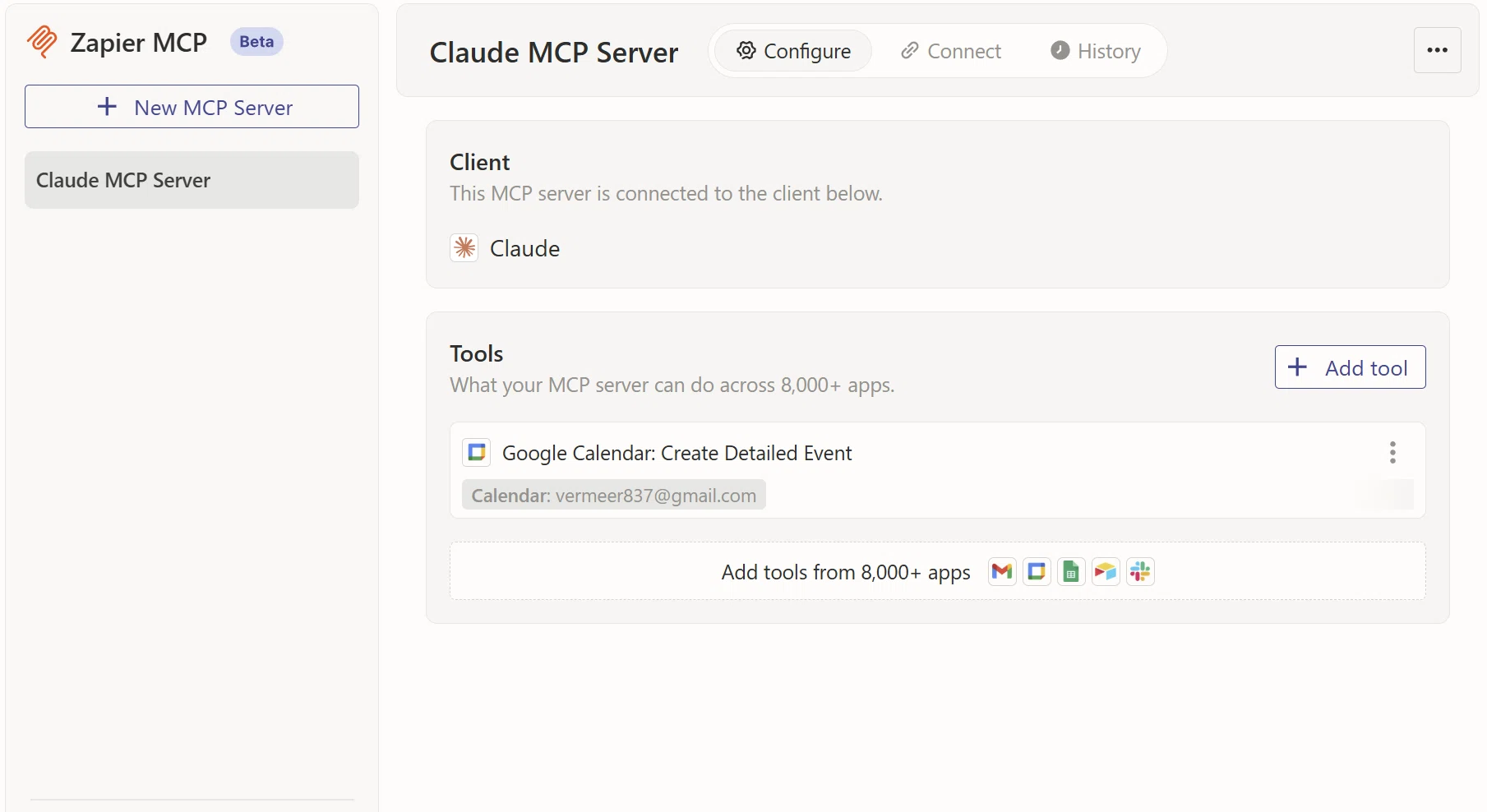Click the Claude client icon
The width and height of the screenshot is (1487, 812).
(x=464, y=248)
